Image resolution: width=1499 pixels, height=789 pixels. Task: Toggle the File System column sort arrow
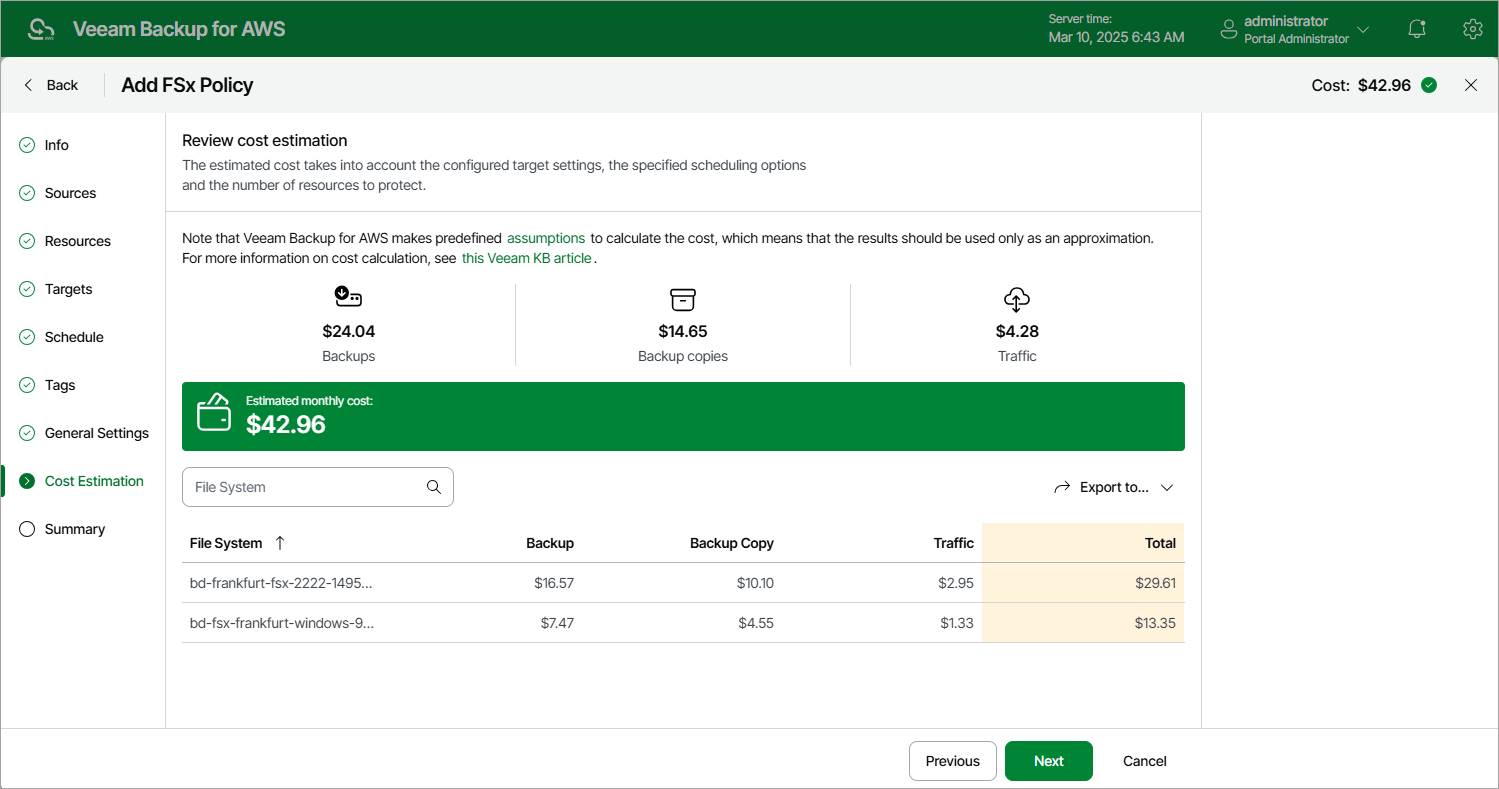point(280,543)
